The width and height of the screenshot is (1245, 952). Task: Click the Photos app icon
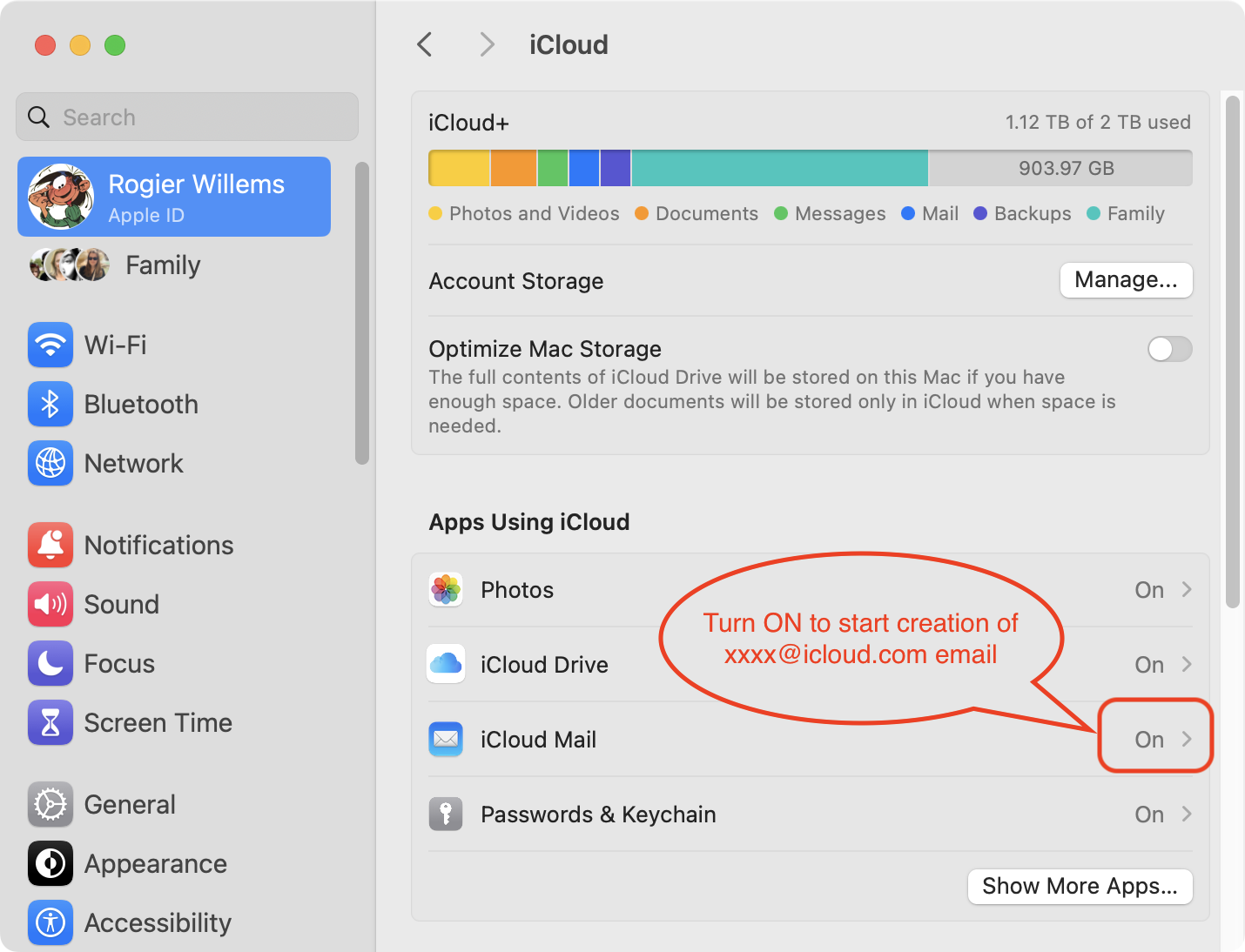pos(446,590)
